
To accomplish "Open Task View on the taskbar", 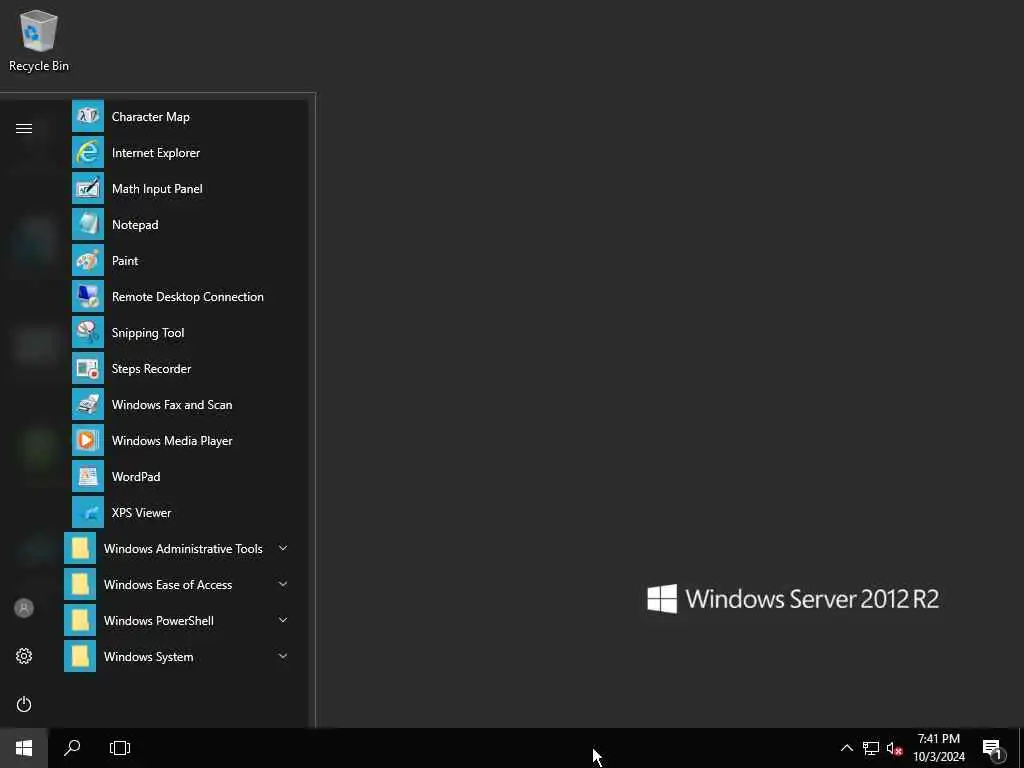I will coord(120,748).
